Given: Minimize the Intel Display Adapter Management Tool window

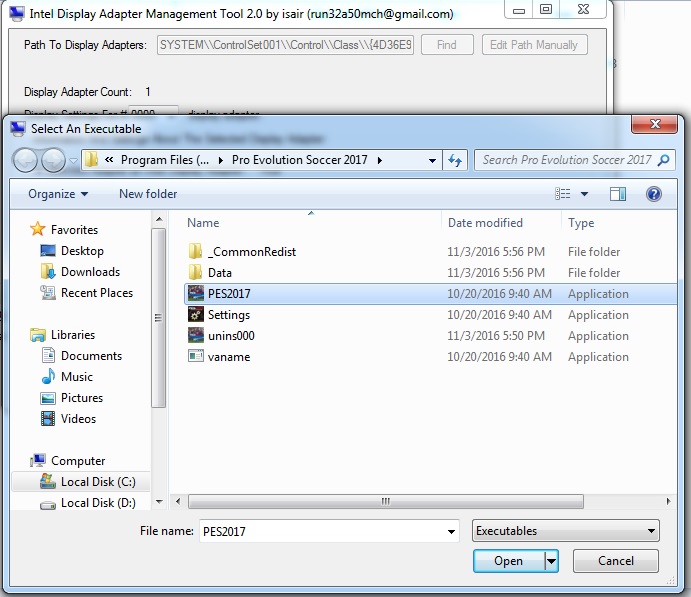Looking at the screenshot, I should coord(519,9).
